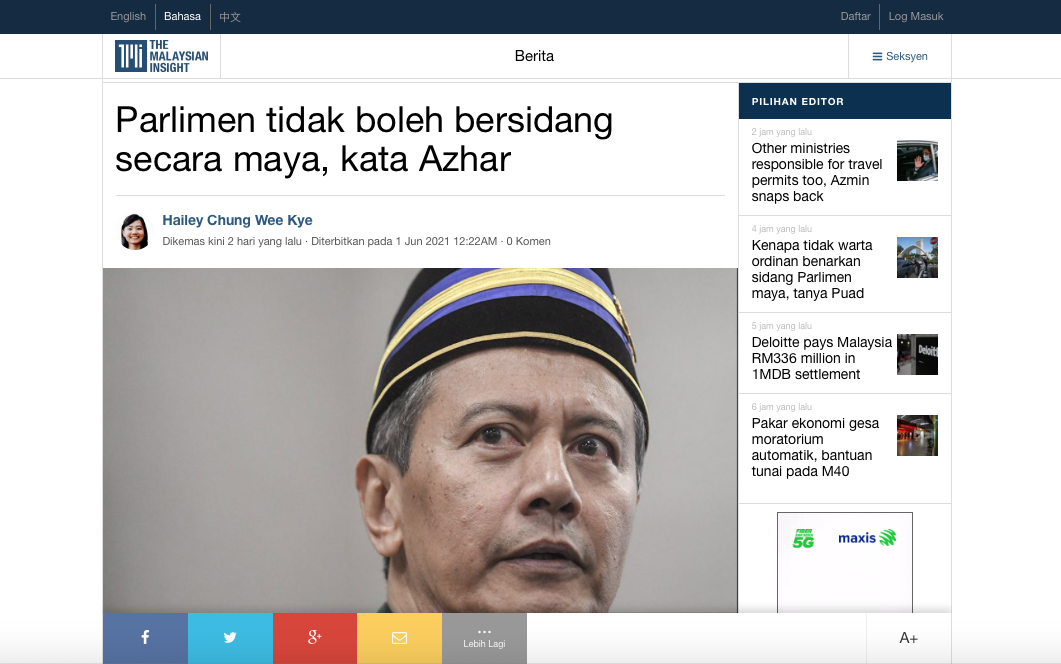1061x664 pixels.
Task: Share article on Twitter
Action: pos(230,638)
